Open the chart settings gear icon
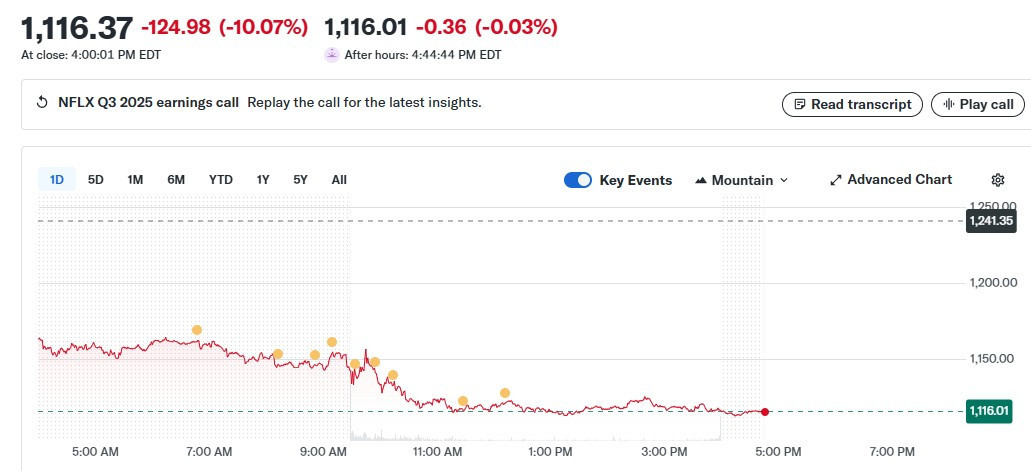 coord(997,180)
